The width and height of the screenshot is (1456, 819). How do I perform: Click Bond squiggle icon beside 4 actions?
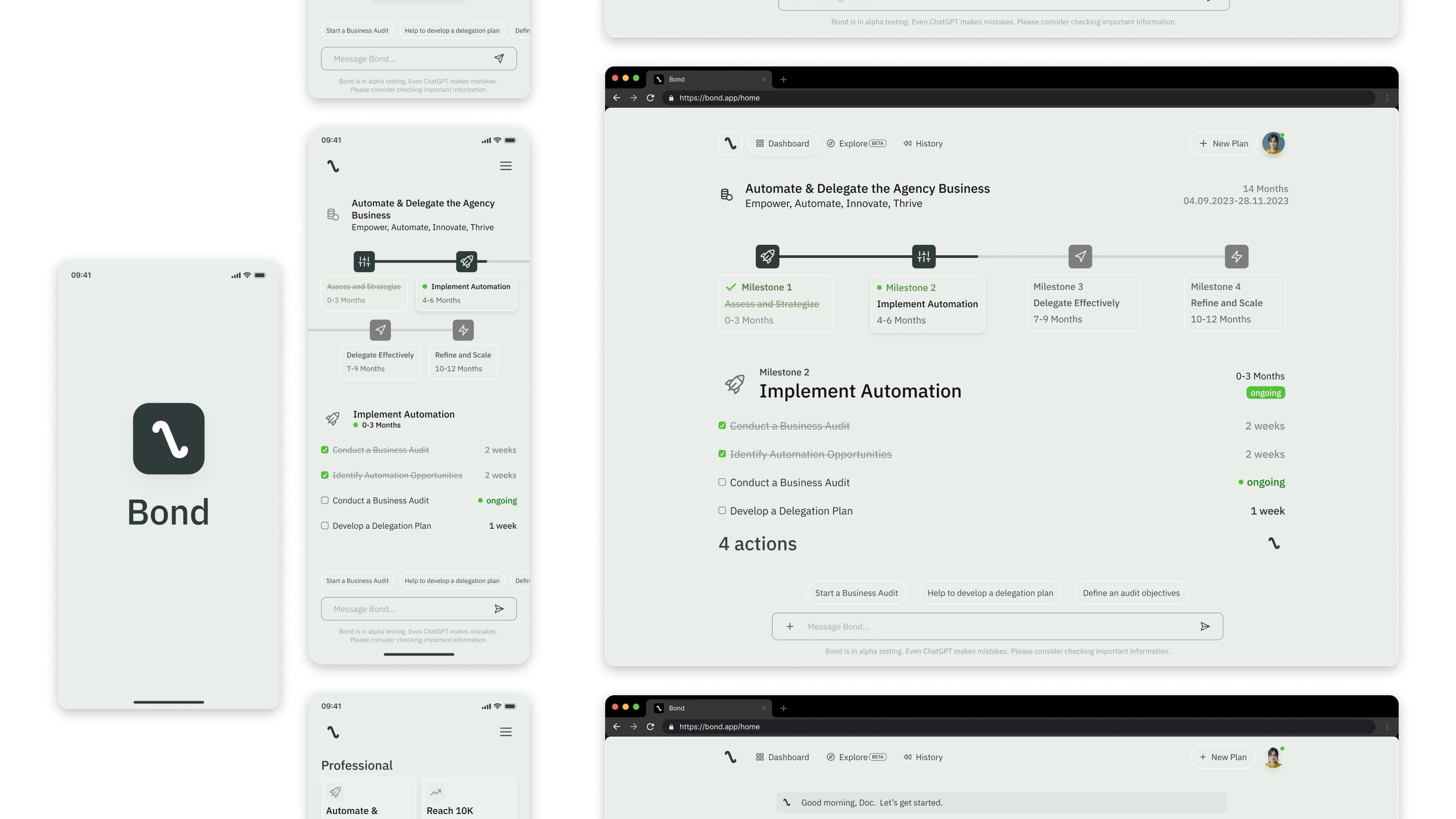(1274, 543)
